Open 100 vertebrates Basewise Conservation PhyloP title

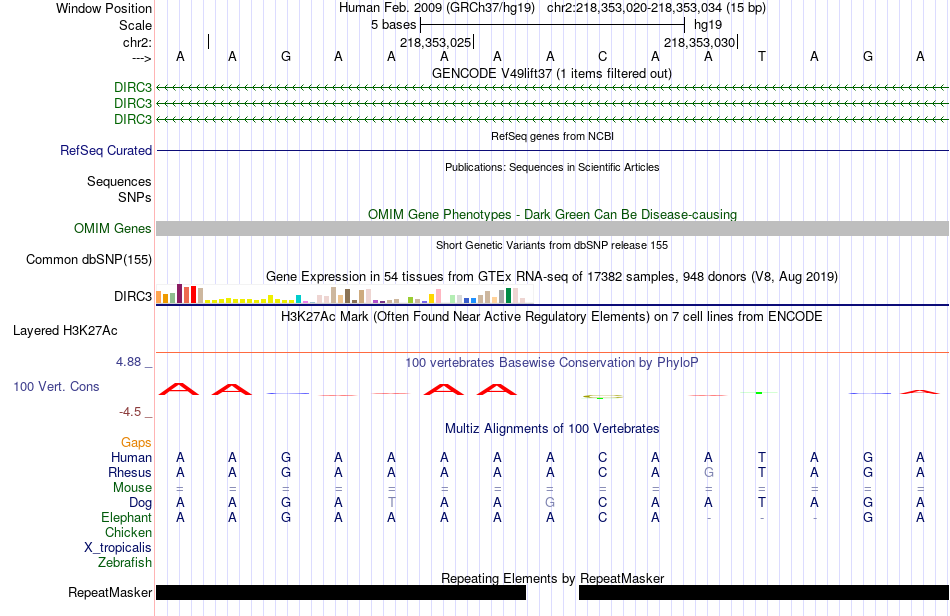pyautogui.click(x=551, y=362)
